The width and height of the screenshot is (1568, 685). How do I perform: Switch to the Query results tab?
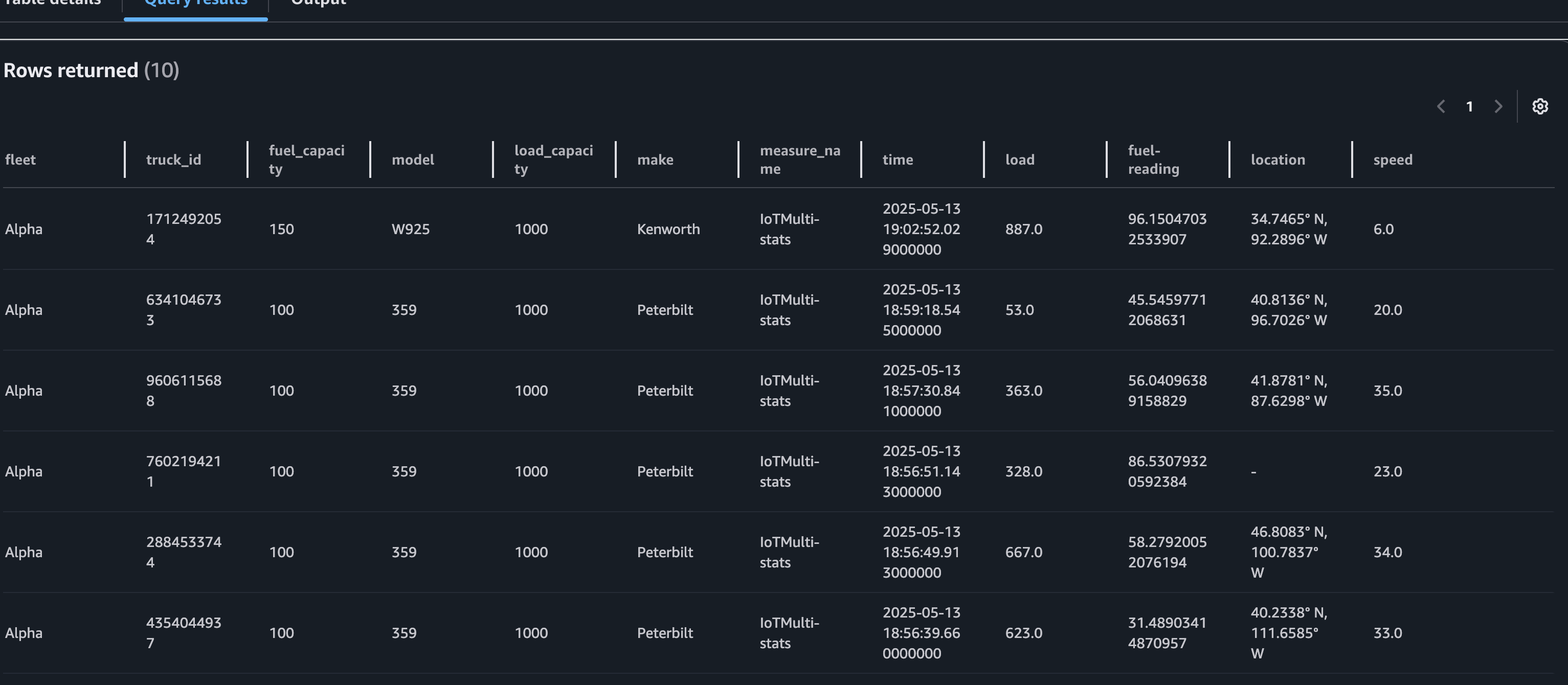(195, 4)
